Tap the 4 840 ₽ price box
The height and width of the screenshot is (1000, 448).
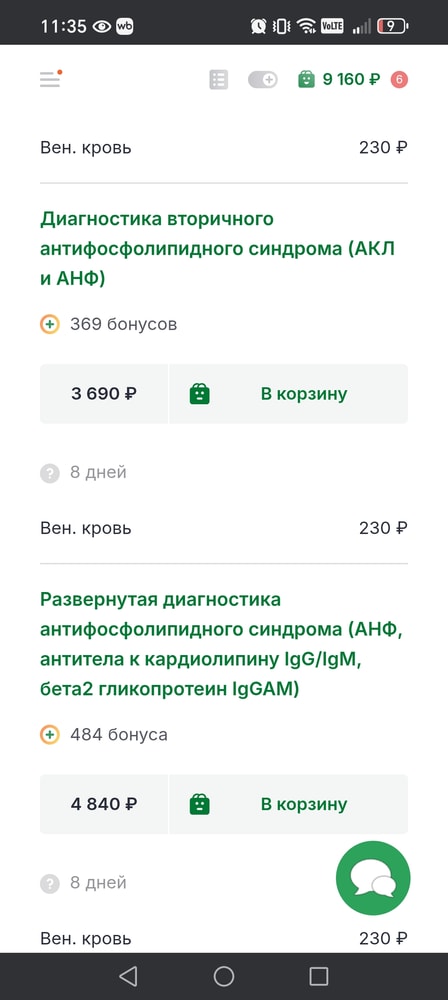point(104,804)
